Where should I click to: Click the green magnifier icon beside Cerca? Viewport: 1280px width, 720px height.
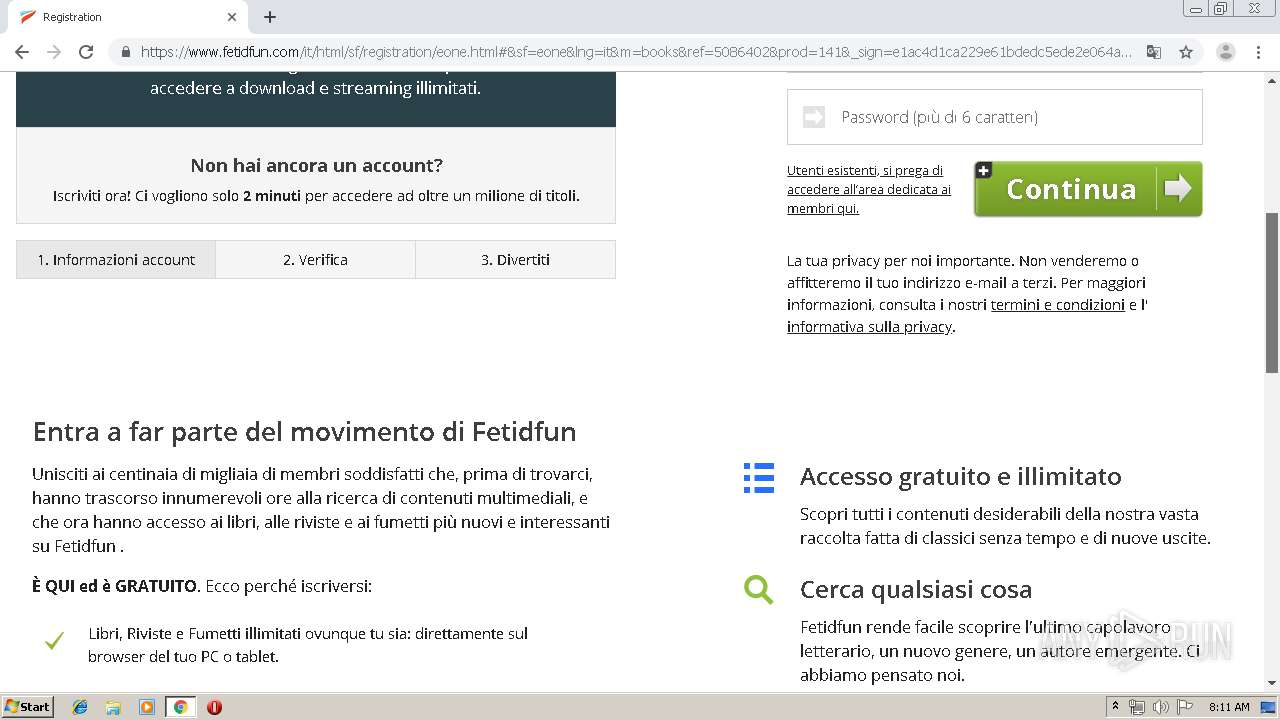759,589
